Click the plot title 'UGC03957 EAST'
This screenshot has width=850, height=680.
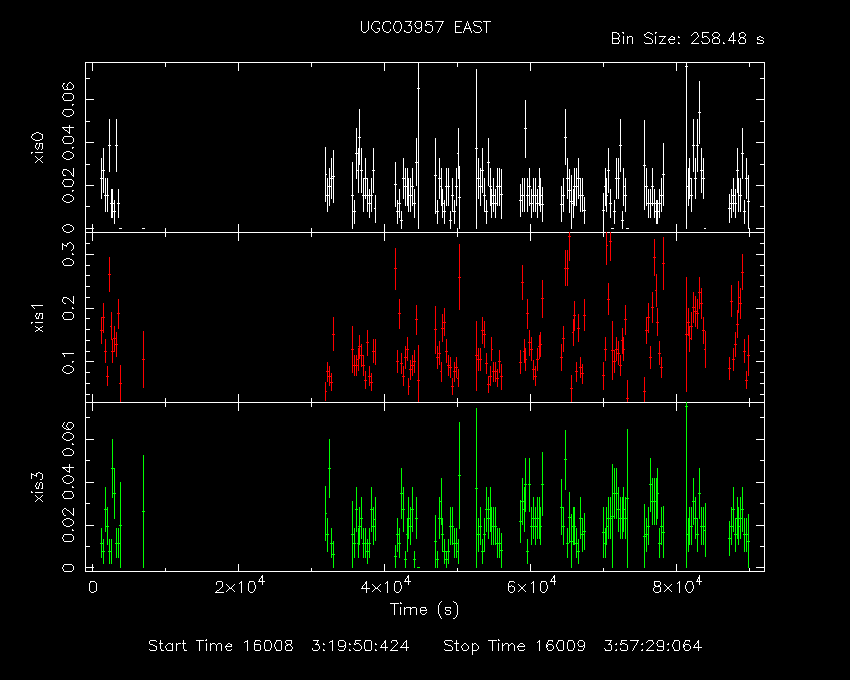425,27
